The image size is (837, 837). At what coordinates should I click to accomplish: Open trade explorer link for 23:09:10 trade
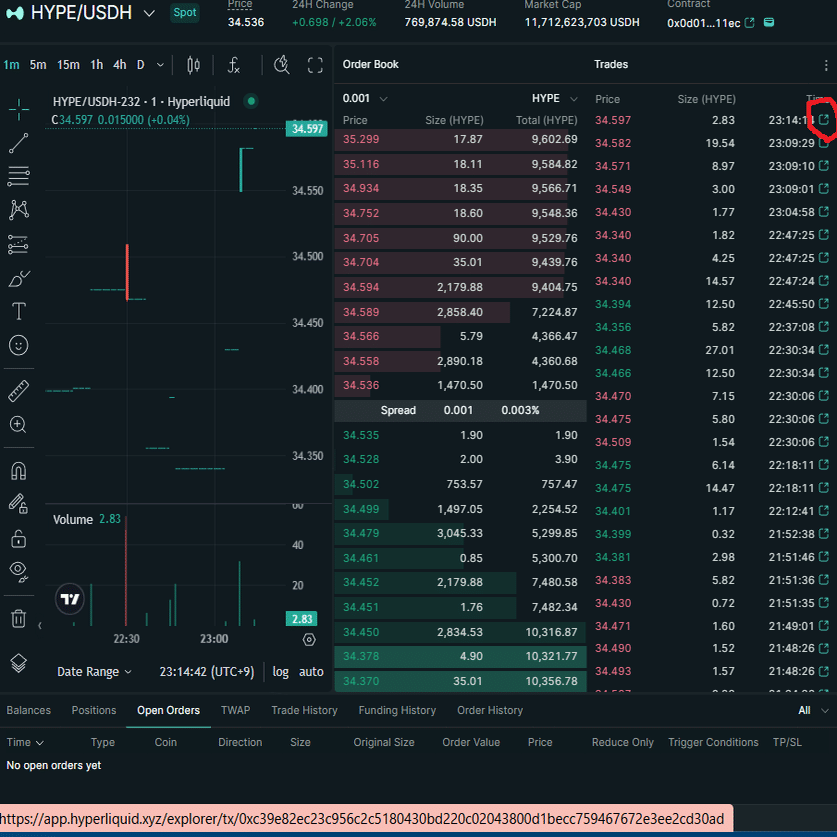click(824, 166)
